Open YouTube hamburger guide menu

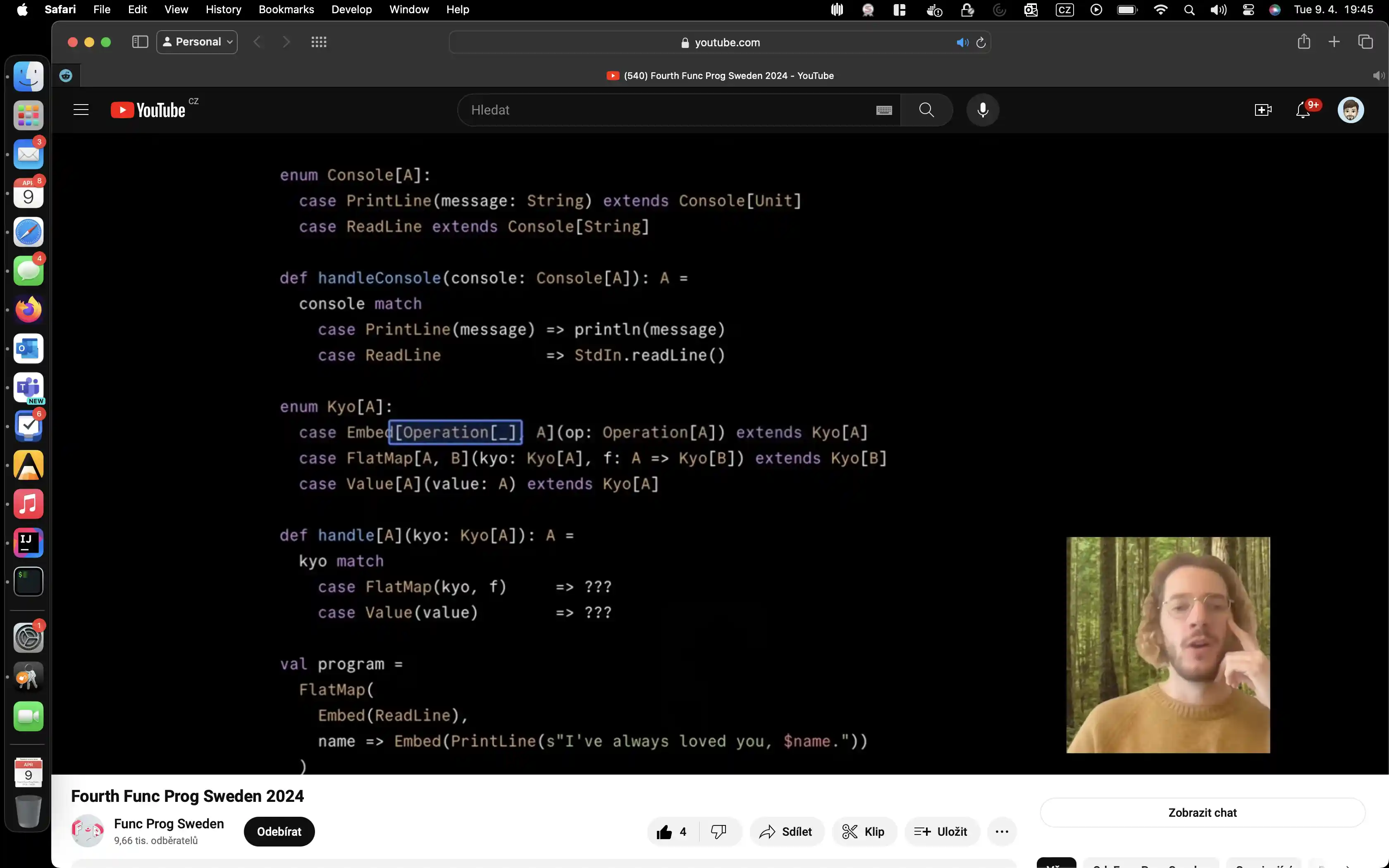pos(81,110)
